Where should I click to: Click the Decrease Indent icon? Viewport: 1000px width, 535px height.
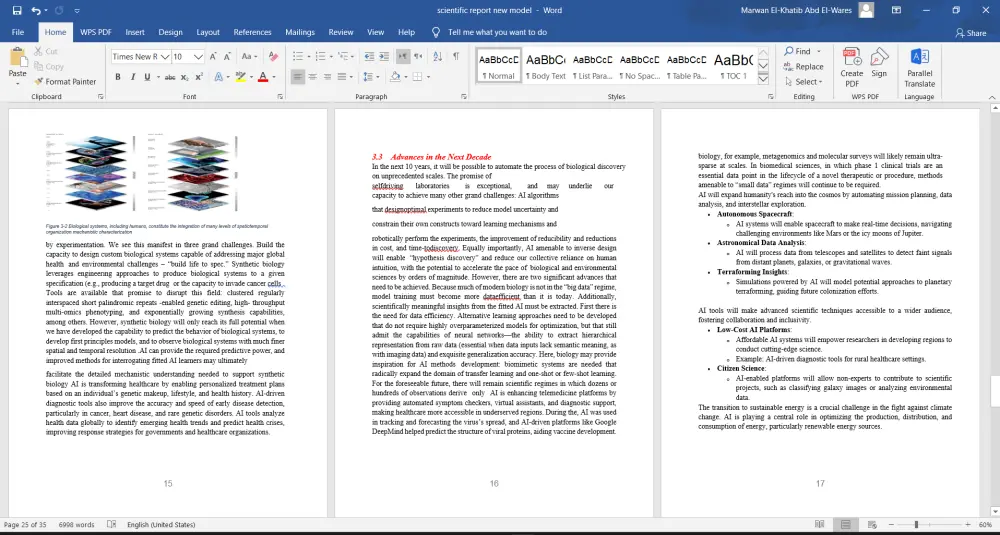click(x=369, y=57)
